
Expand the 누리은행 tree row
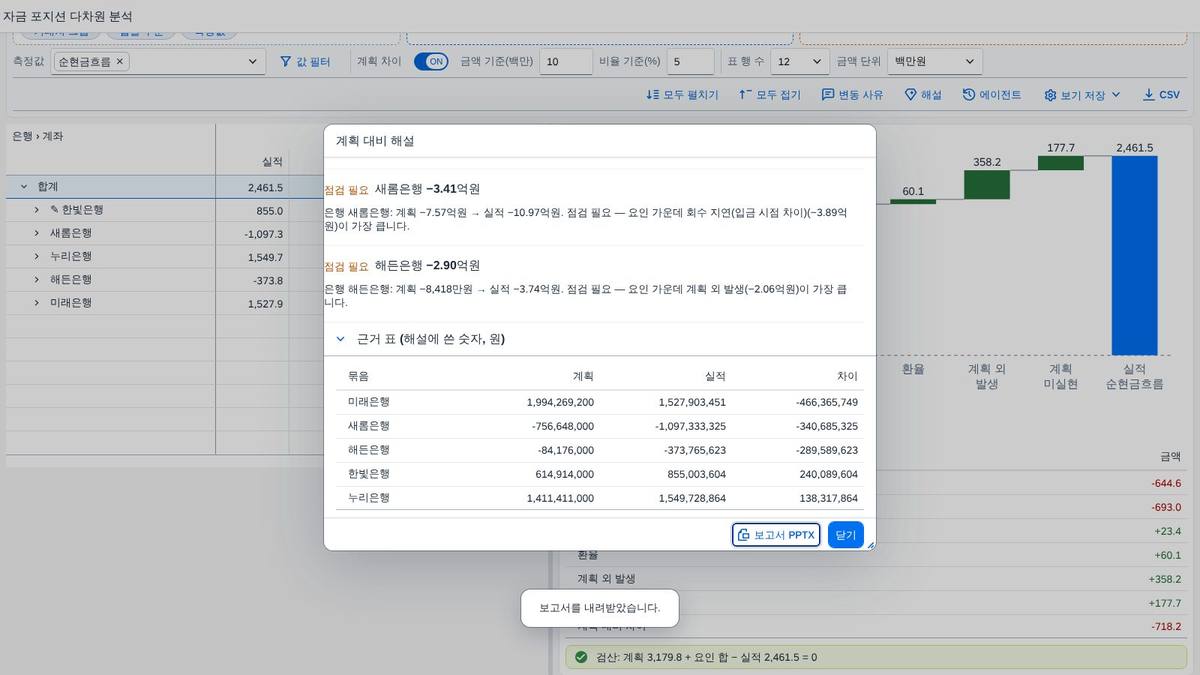[37, 257]
